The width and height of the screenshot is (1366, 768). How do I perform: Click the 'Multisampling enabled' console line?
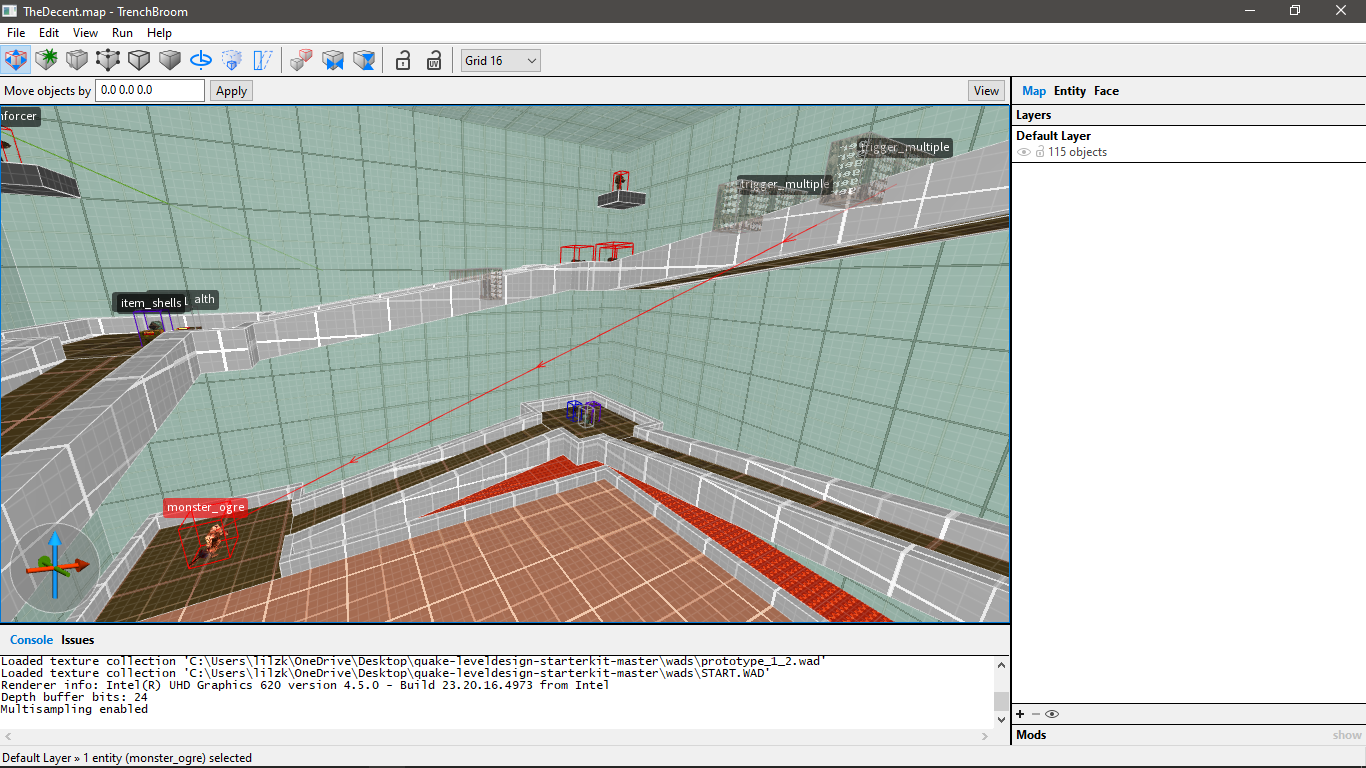point(74,709)
